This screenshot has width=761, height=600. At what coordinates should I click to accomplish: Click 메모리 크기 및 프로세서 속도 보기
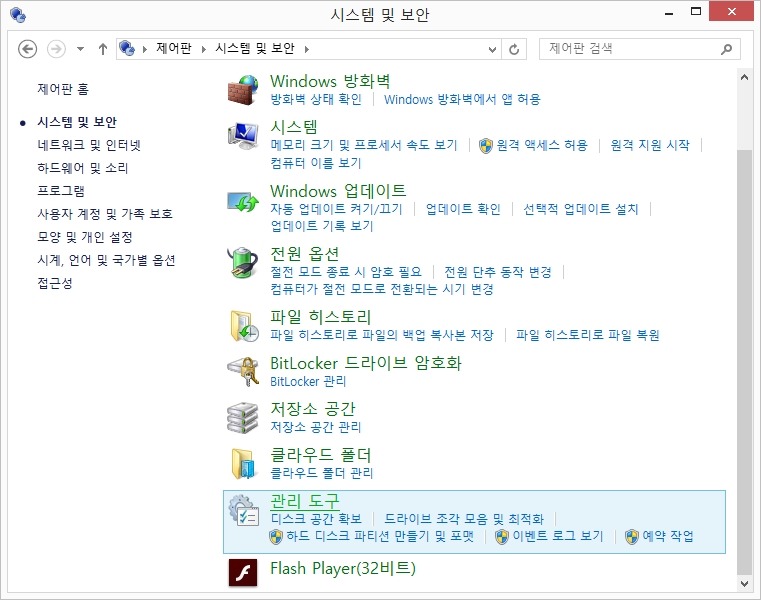pos(364,145)
